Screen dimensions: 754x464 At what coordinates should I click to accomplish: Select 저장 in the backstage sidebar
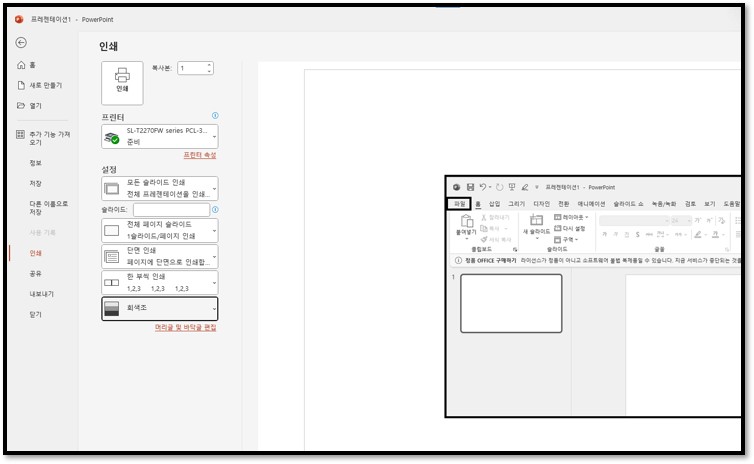(x=36, y=184)
